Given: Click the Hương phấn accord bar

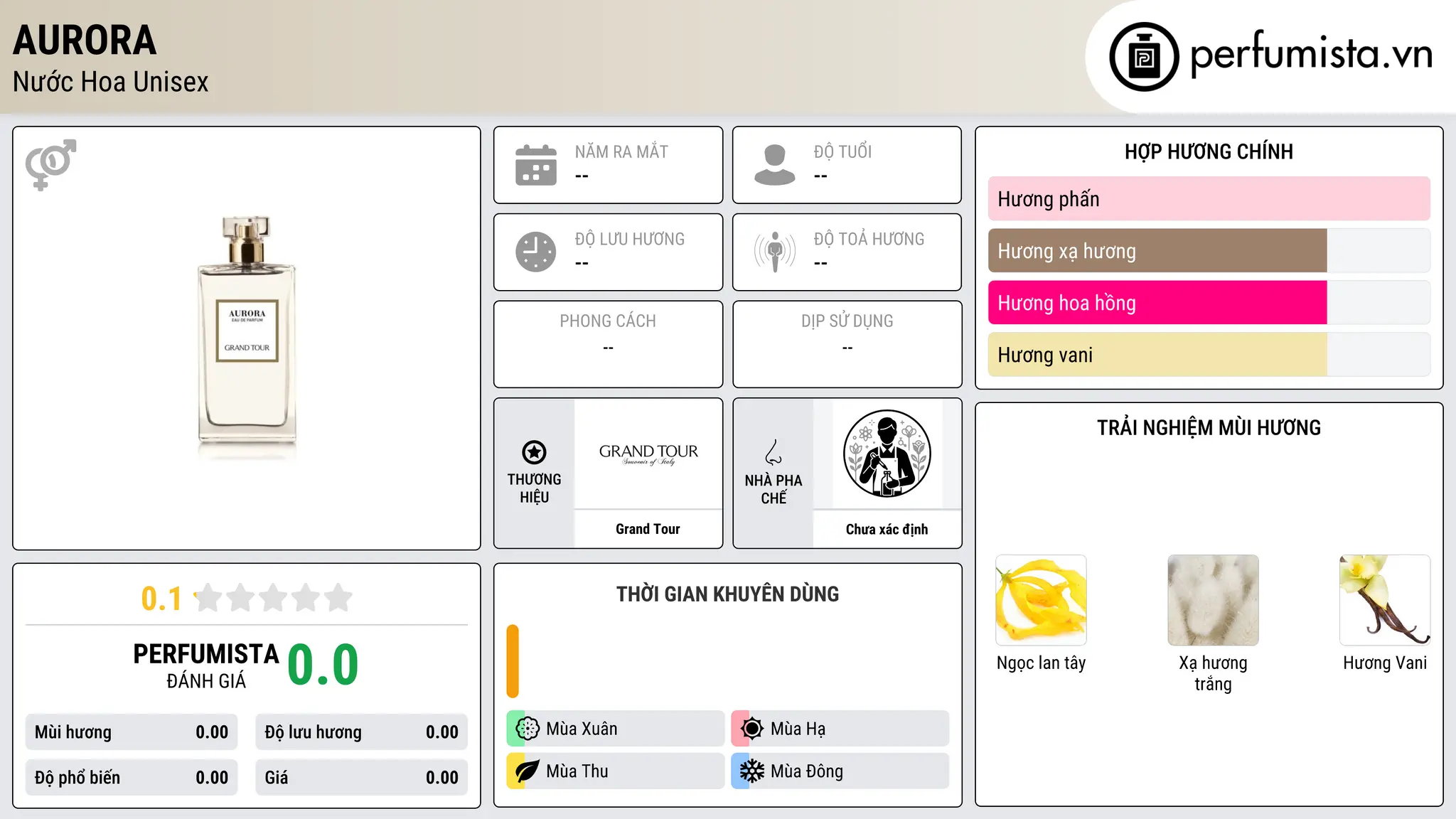Looking at the screenshot, I should (x=1209, y=199).
